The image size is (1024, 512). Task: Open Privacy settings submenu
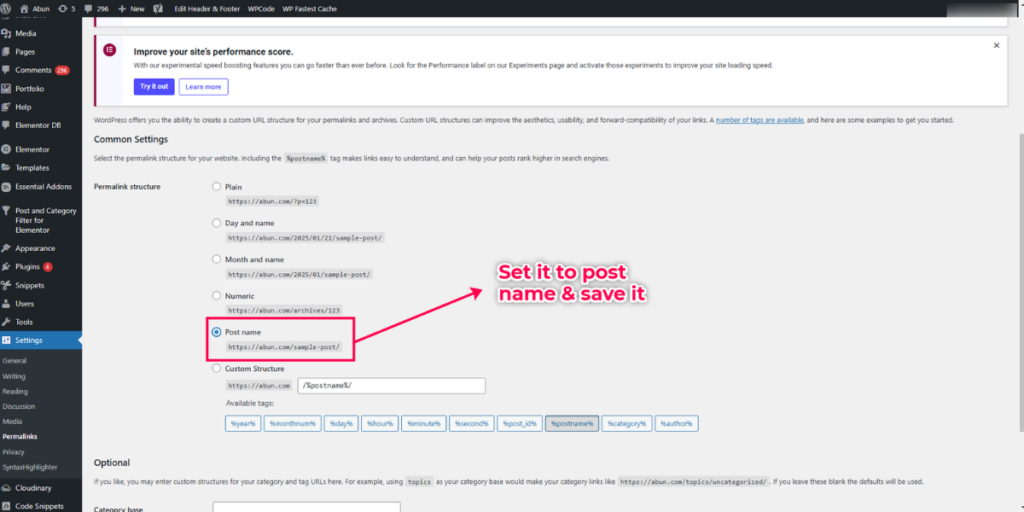point(13,452)
